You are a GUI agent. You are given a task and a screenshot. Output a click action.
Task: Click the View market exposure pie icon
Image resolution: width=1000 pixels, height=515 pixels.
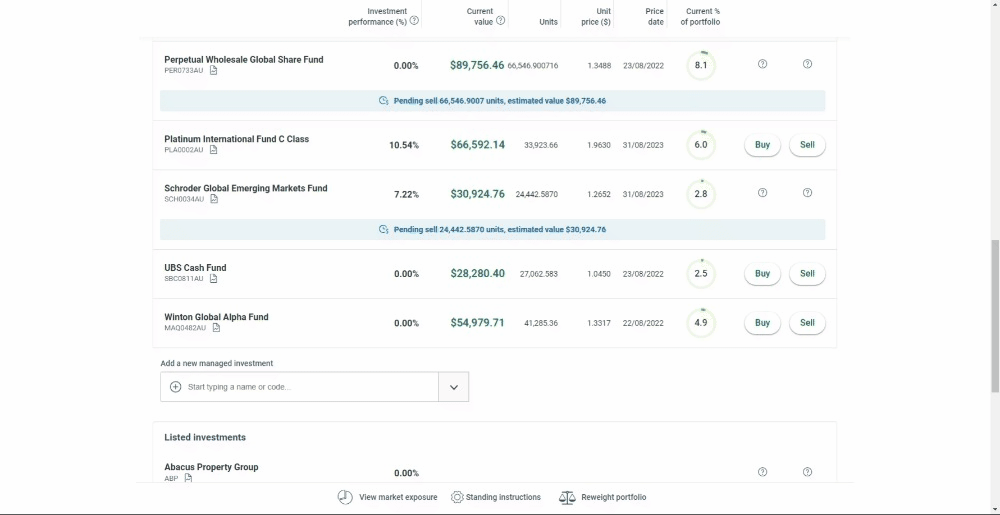click(345, 497)
